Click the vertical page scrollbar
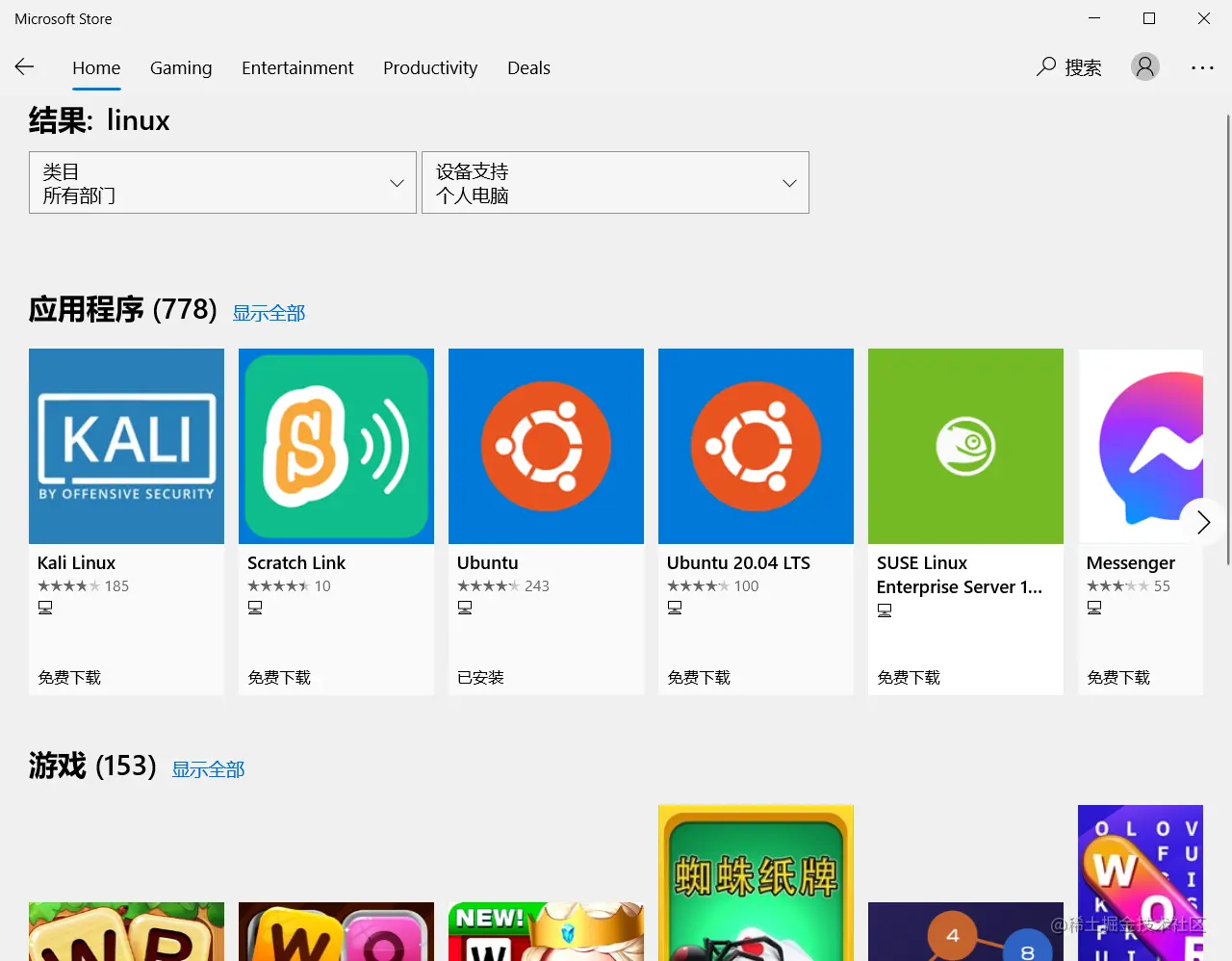The width and height of the screenshot is (1232, 961). click(1228, 339)
